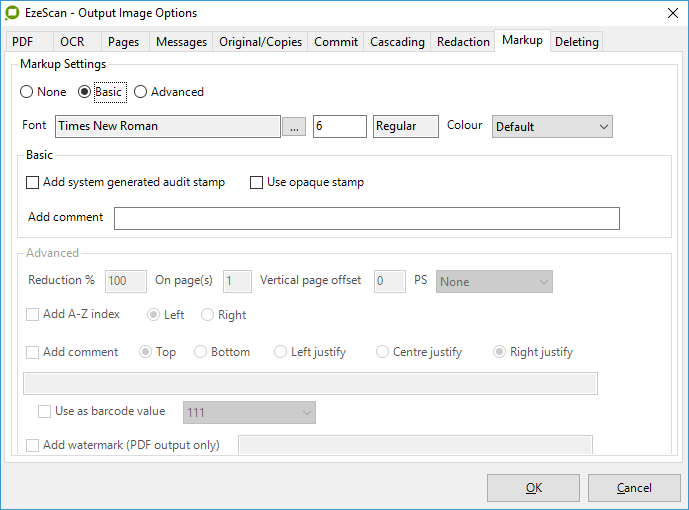Click the Add comment text field
The image size is (689, 510).
[x=366, y=218]
